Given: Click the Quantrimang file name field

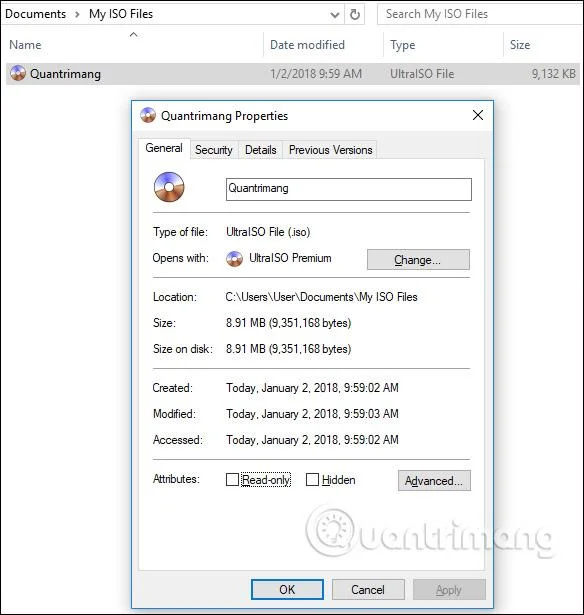Looking at the screenshot, I should (349, 189).
